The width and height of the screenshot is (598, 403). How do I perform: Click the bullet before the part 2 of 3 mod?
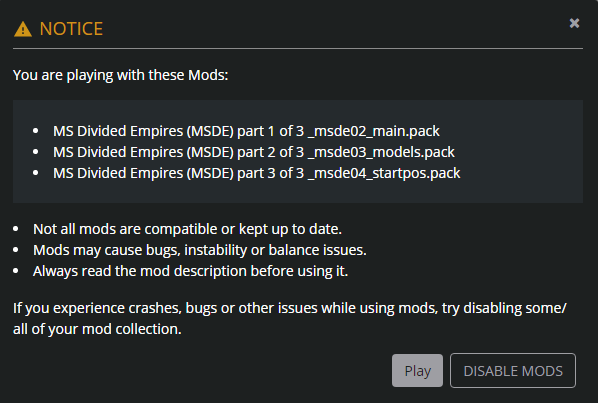[35, 152]
